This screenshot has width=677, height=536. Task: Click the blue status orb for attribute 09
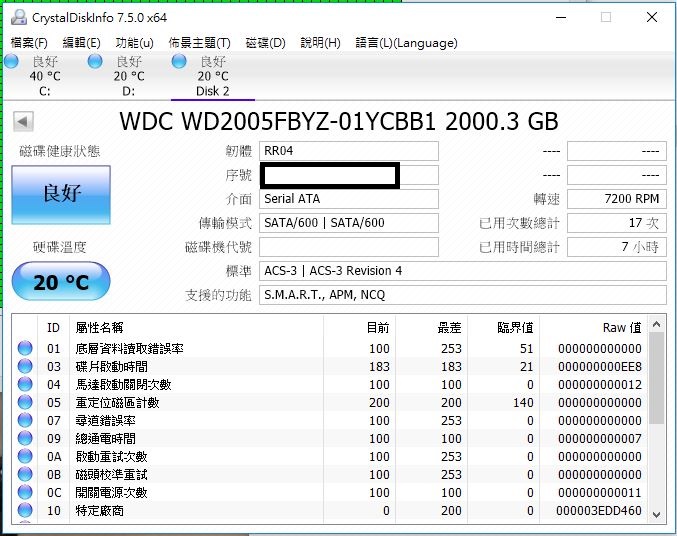coord(25,438)
